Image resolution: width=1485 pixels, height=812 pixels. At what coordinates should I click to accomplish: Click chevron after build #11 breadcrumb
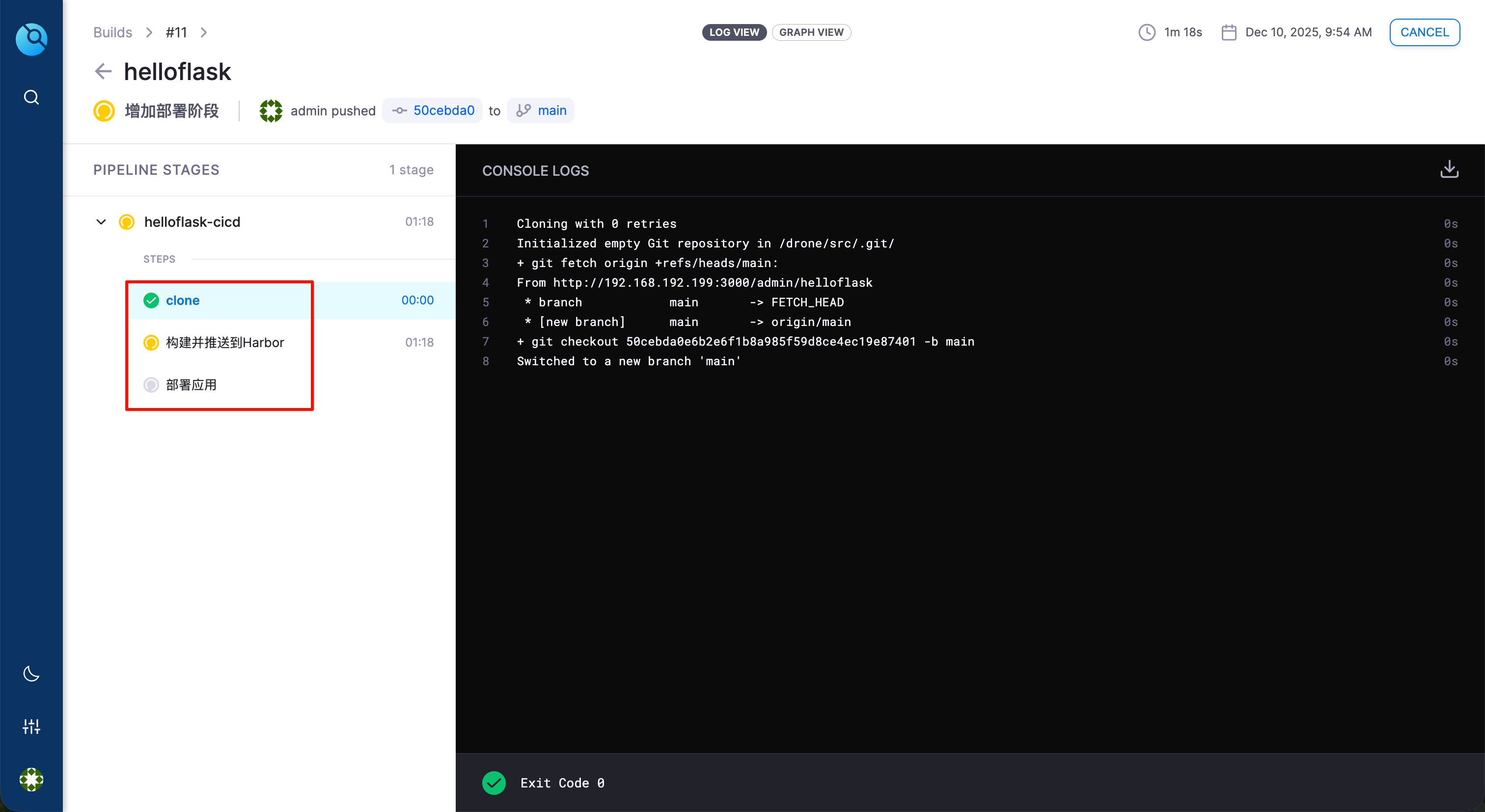click(x=203, y=32)
